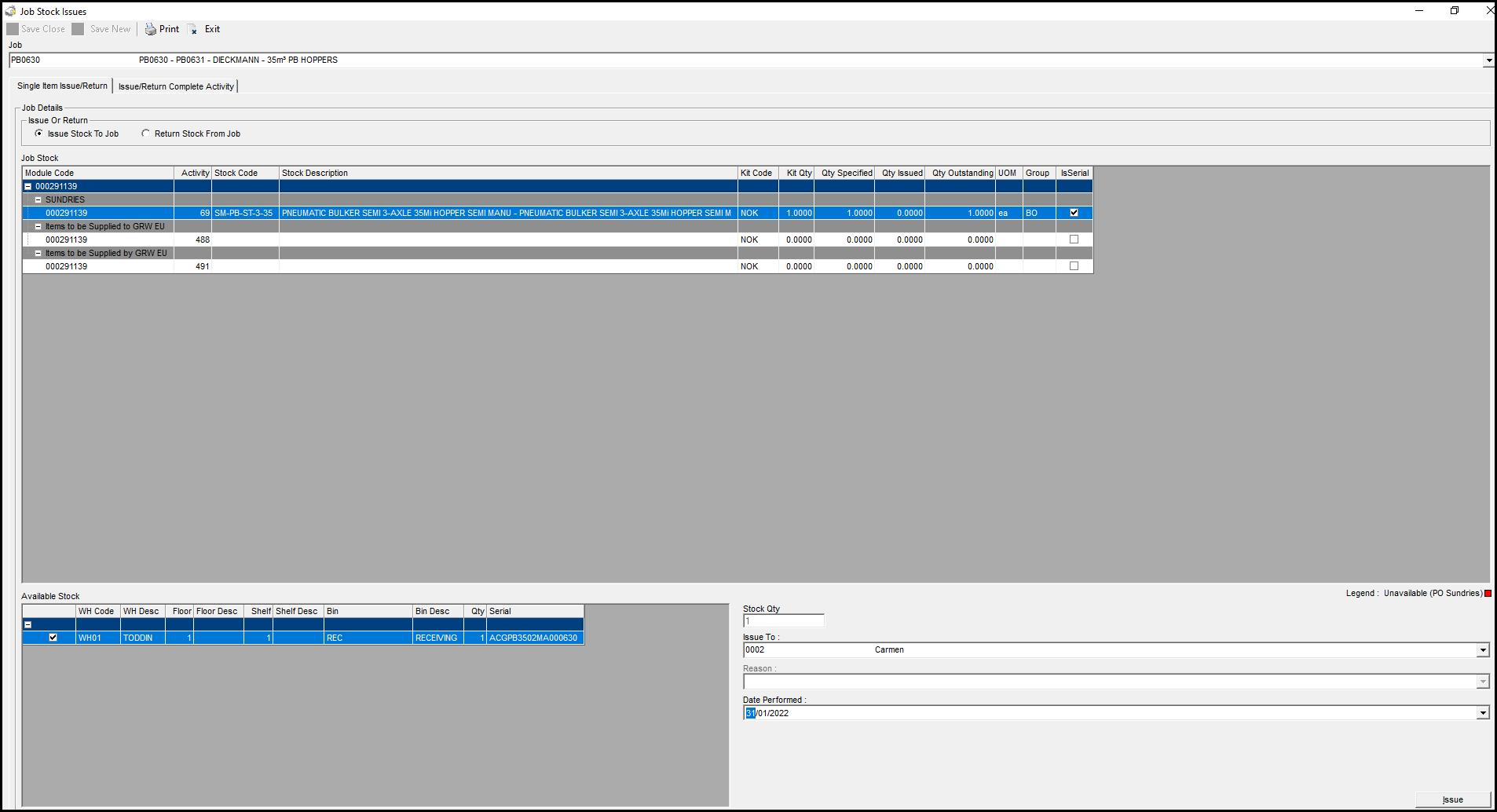Open the Date Performed dropdown calendar
1497x812 pixels.
[1482, 713]
